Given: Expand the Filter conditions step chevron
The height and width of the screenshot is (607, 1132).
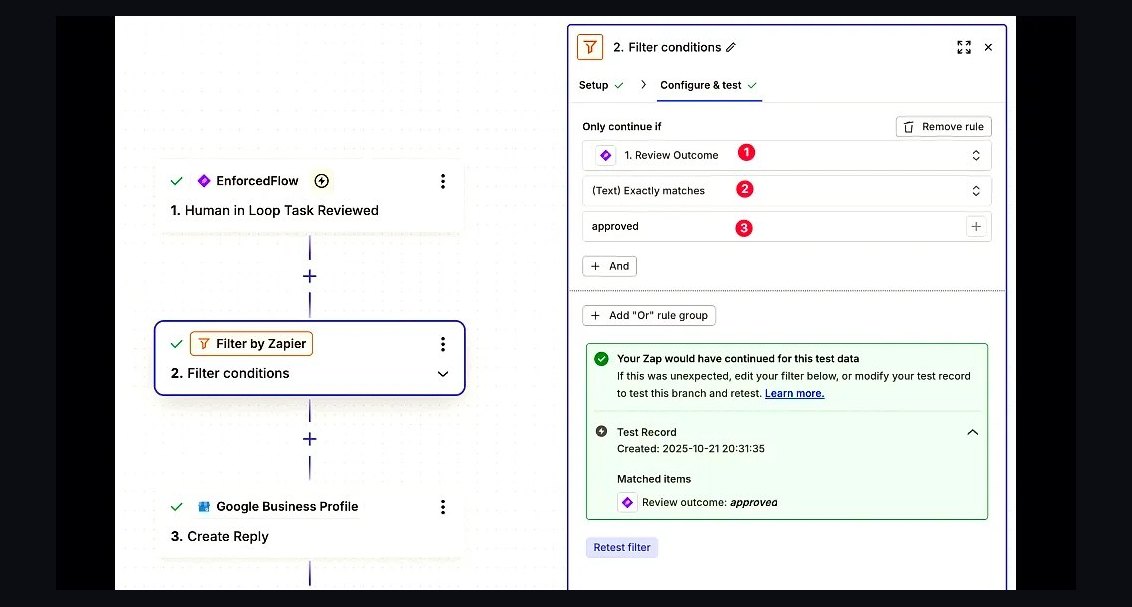Looking at the screenshot, I should (x=443, y=374).
